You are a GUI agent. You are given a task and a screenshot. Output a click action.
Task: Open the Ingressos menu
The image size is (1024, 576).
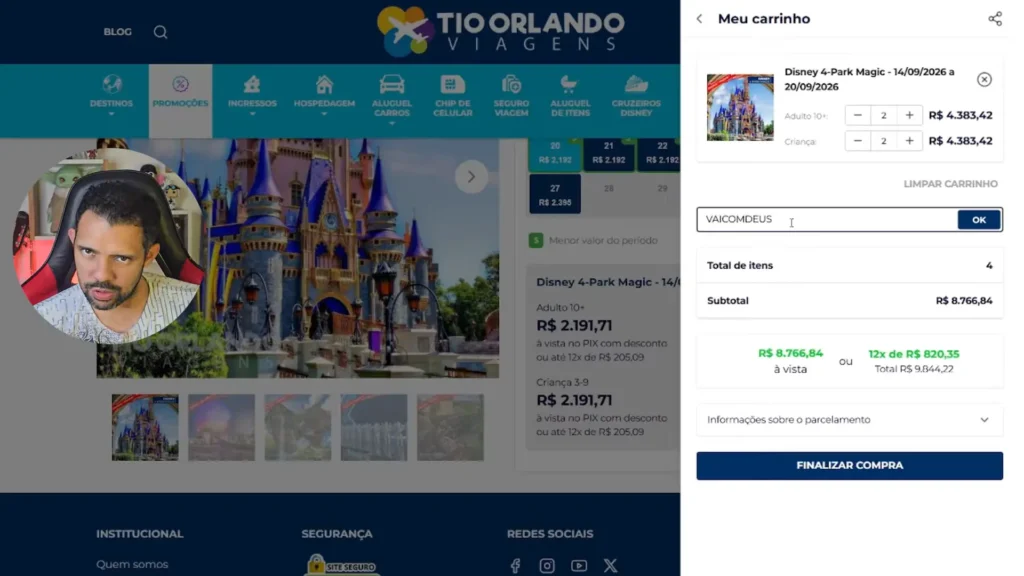tap(252, 96)
